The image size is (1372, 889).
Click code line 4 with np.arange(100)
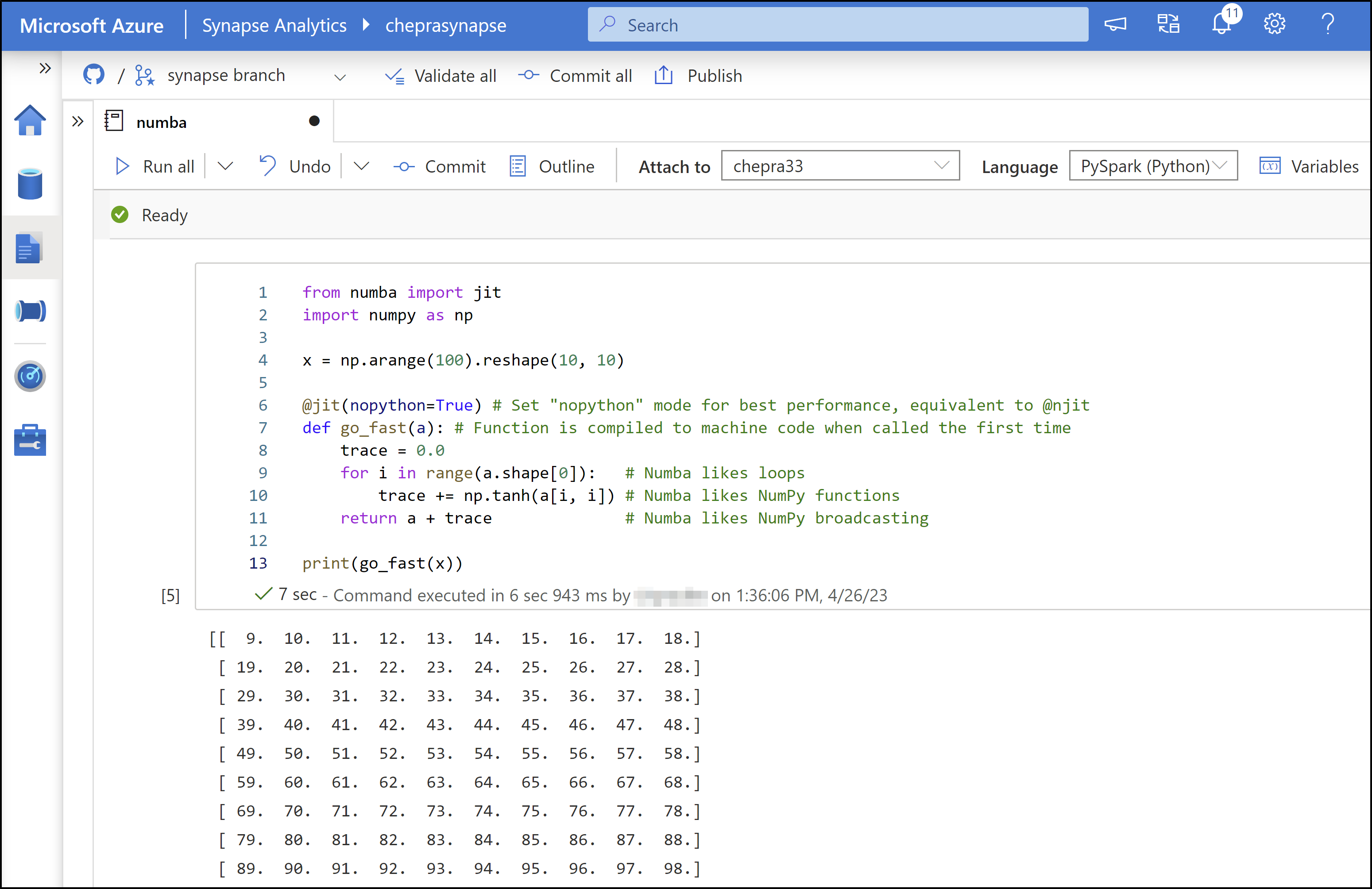(464, 361)
